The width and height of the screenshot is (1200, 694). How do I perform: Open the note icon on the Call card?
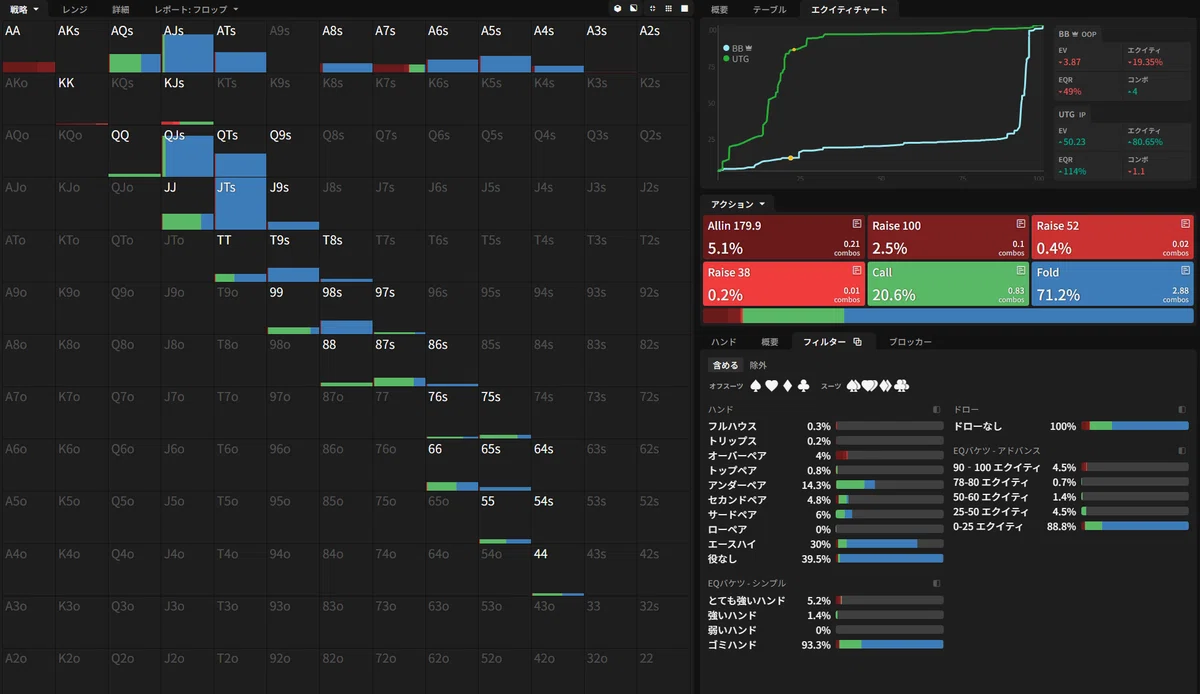click(1022, 270)
